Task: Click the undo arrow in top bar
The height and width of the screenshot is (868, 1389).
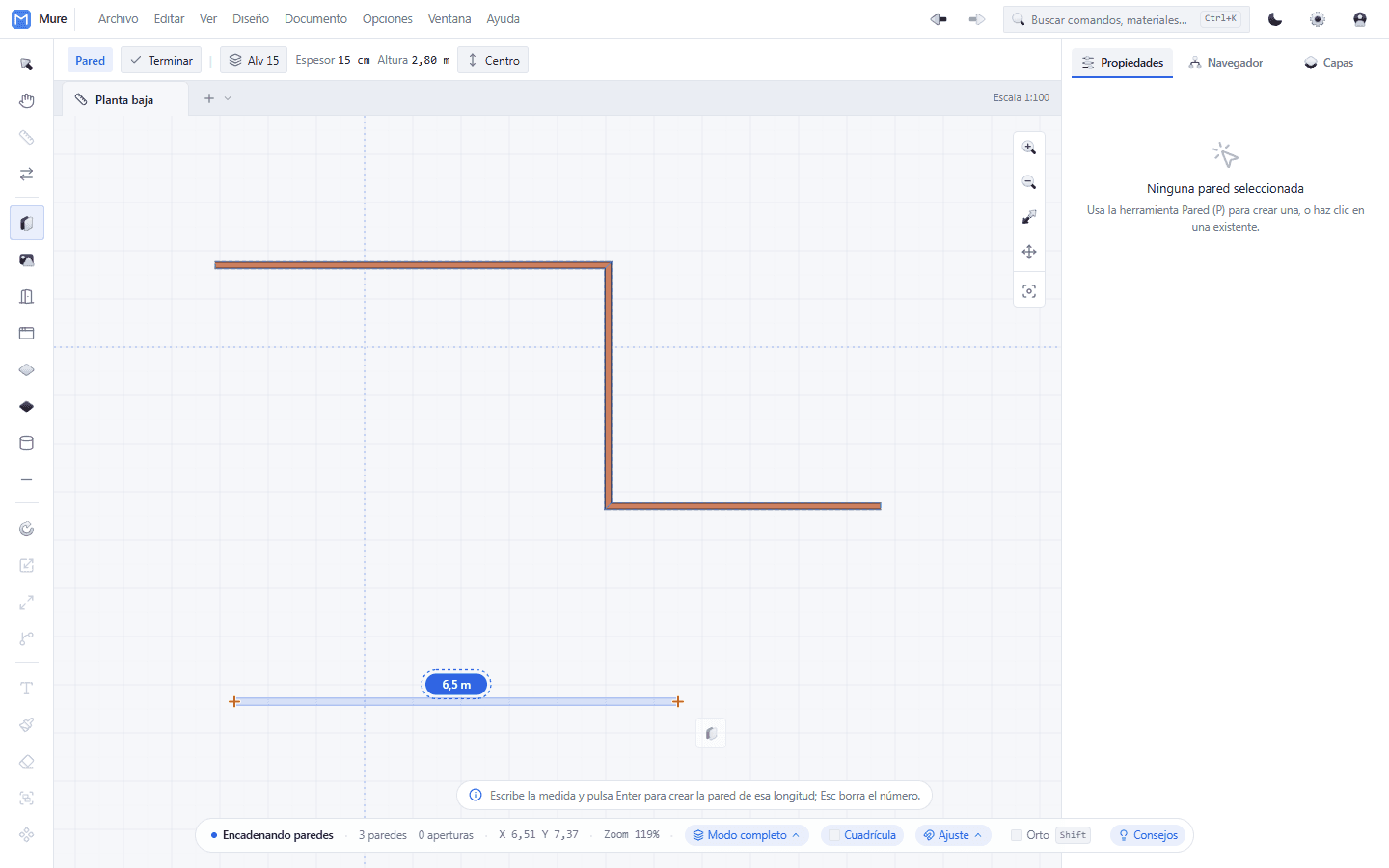Action: click(x=939, y=19)
